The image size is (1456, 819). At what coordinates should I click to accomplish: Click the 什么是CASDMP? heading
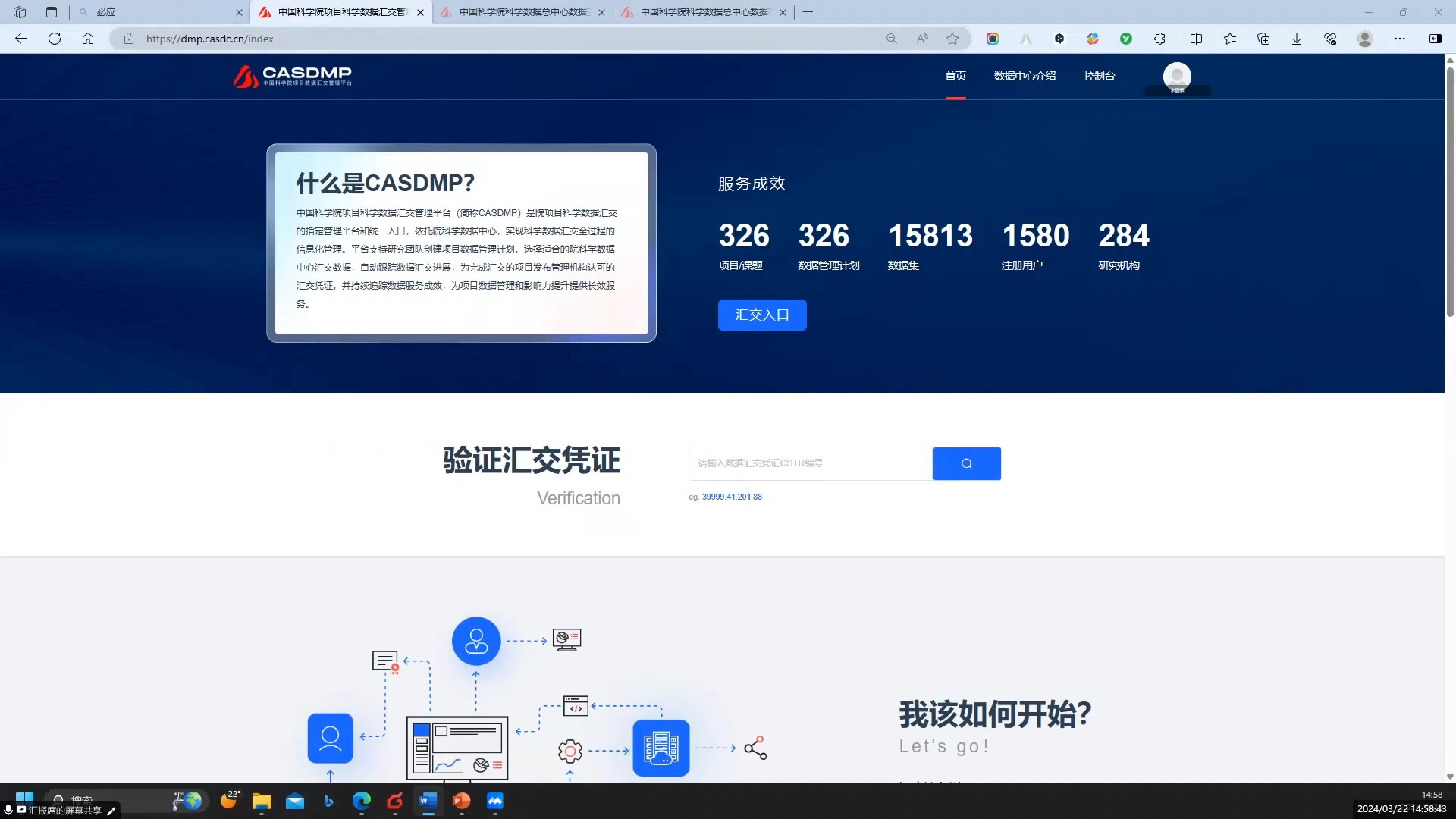tap(385, 183)
